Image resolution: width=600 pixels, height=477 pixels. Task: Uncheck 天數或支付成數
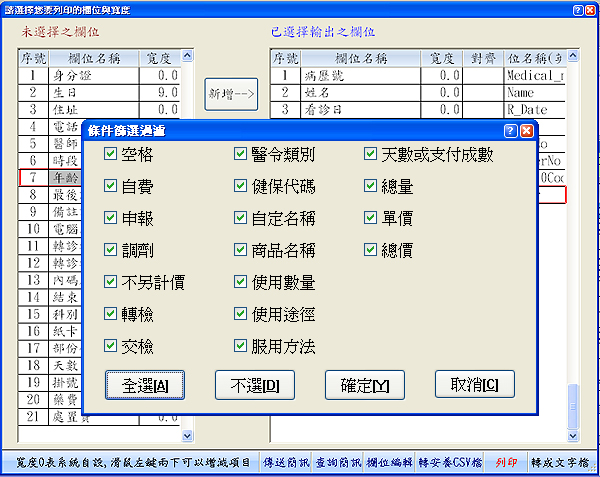coord(371,155)
